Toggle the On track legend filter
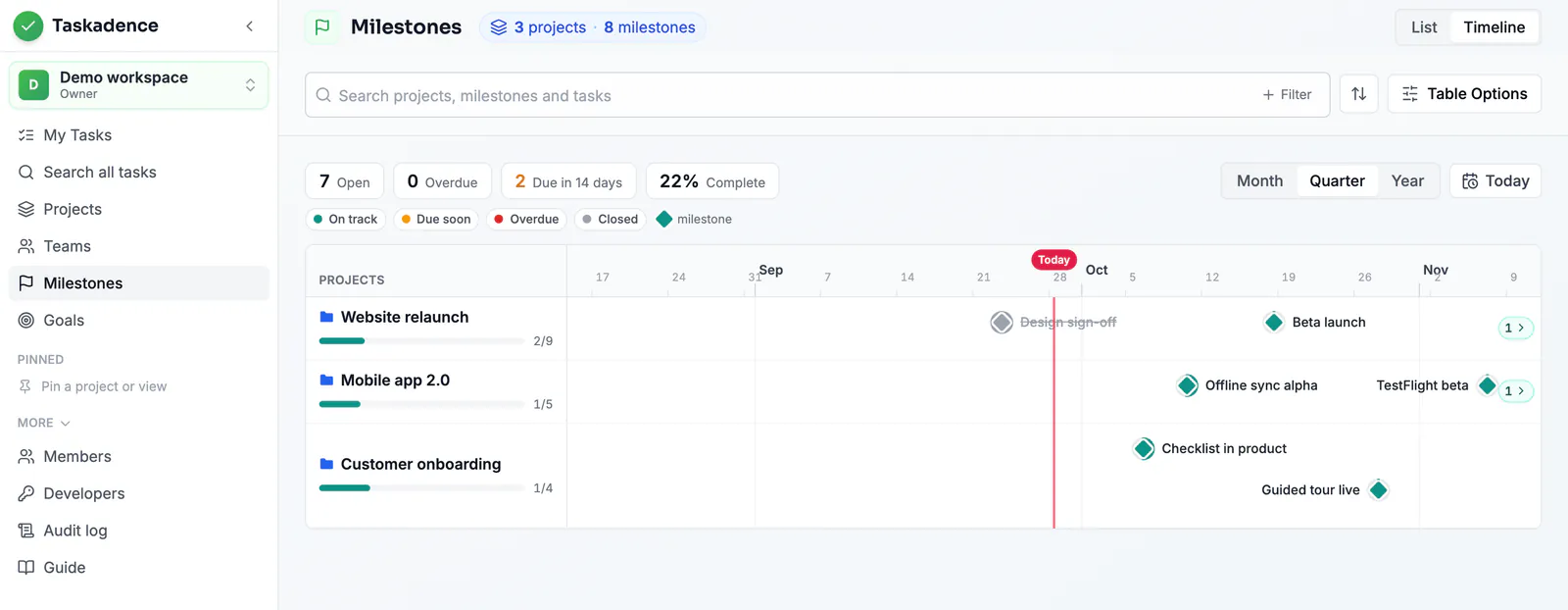 (346, 220)
